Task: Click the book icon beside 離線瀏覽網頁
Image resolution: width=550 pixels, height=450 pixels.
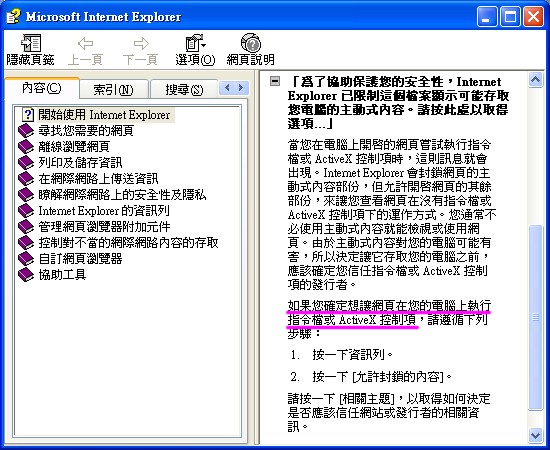Action: (26, 147)
